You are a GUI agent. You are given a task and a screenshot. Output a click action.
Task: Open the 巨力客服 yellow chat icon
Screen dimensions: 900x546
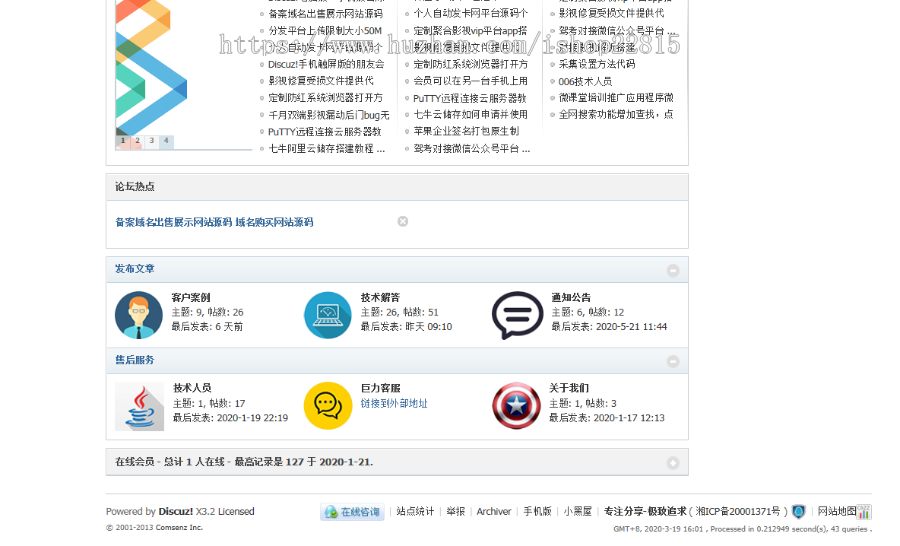328,406
